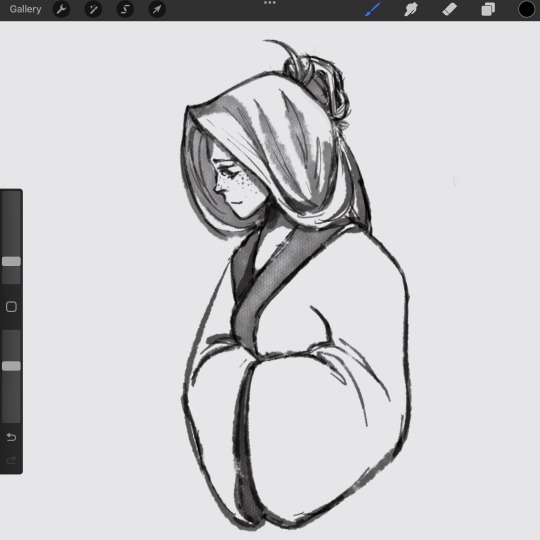The height and width of the screenshot is (540, 540).
Task: Open the Gallery view
Action: [25, 9]
